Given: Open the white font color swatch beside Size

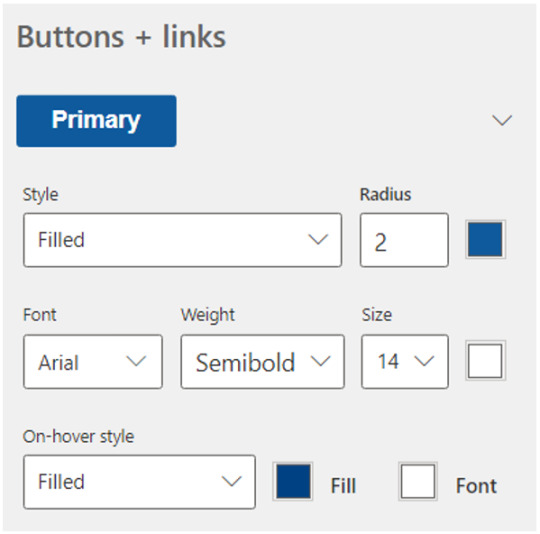Looking at the screenshot, I should [x=485, y=360].
